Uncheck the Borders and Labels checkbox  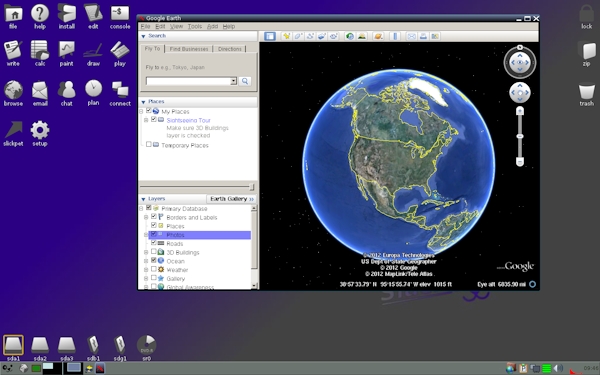tap(154, 217)
